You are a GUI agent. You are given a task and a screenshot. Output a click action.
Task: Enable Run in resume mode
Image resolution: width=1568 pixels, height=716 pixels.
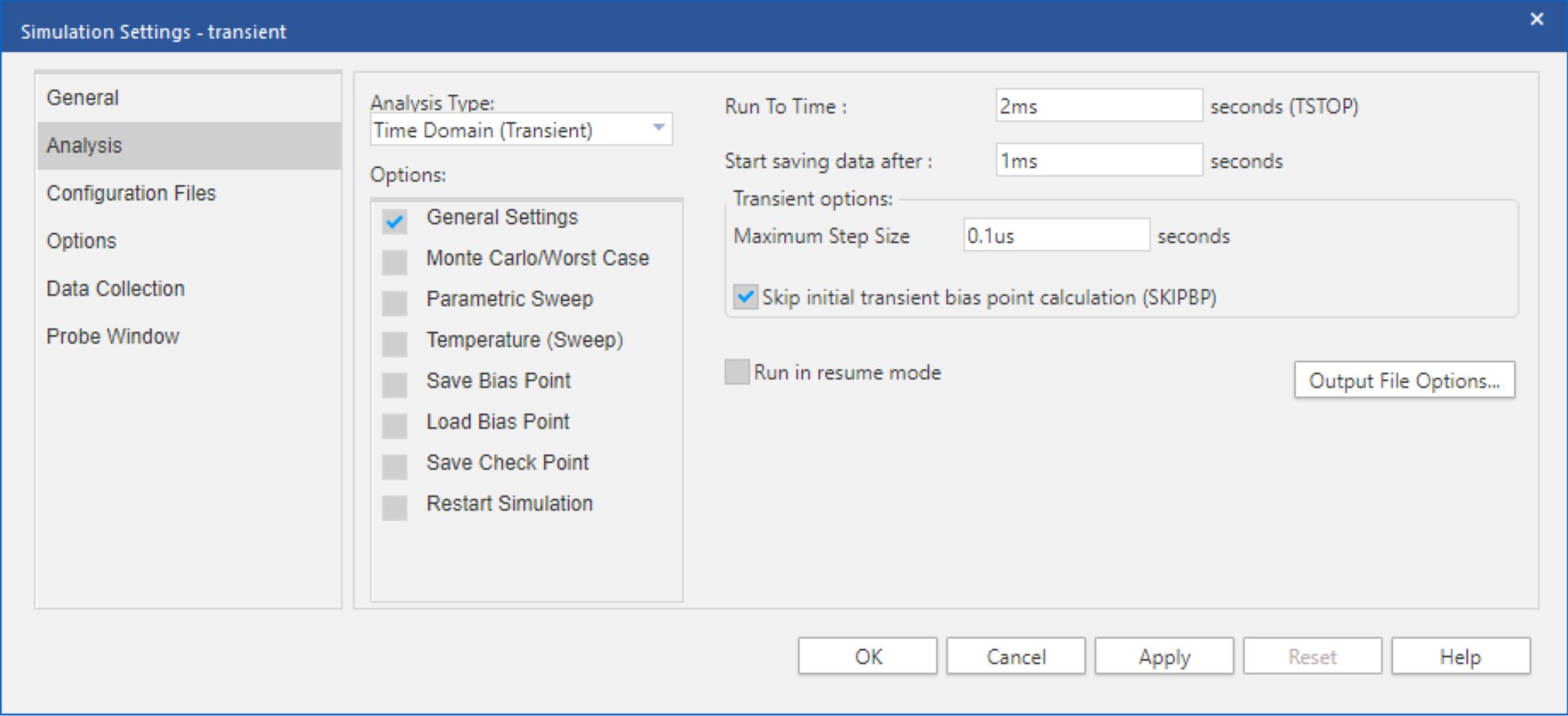(x=737, y=372)
